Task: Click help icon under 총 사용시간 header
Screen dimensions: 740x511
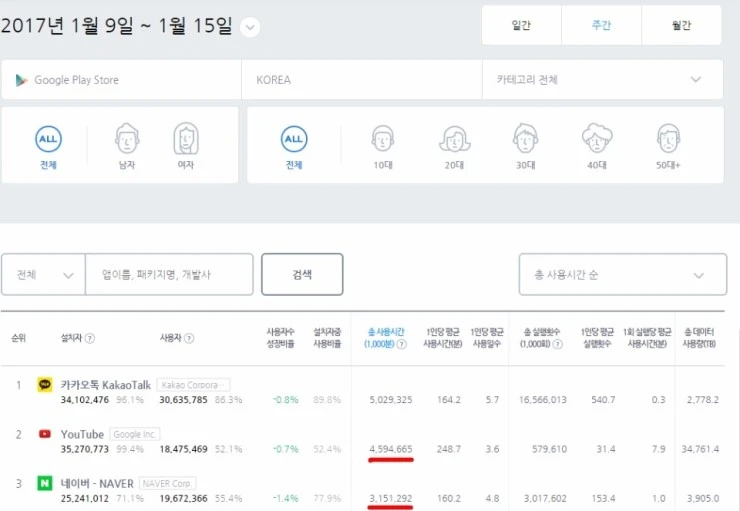Action: click(402, 344)
